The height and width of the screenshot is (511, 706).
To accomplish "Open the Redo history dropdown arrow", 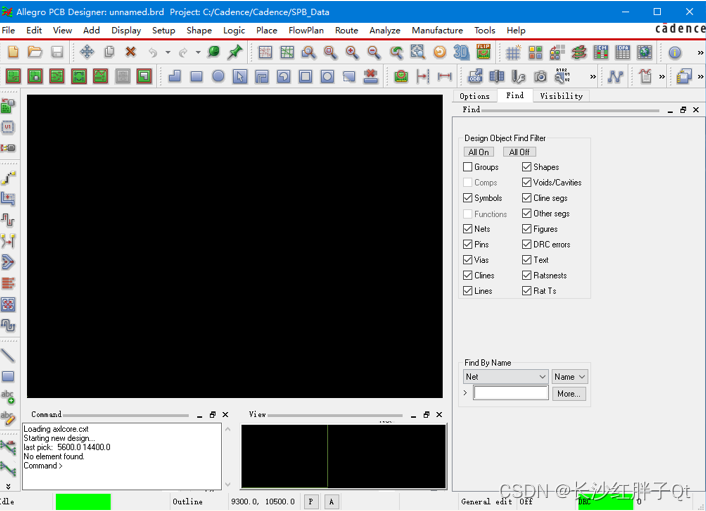I will click(198, 53).
